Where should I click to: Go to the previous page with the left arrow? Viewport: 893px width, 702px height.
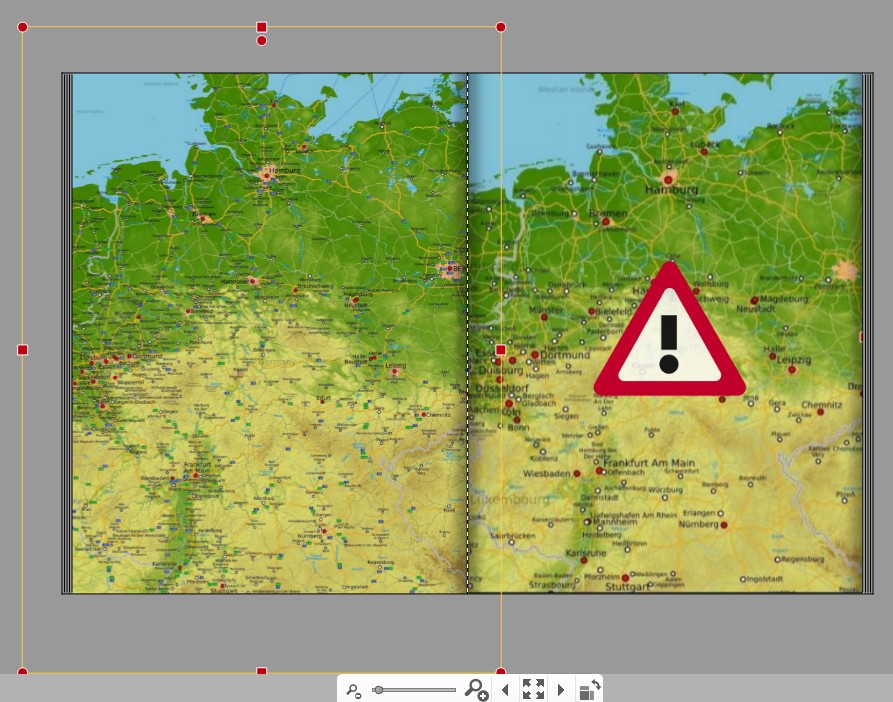point(505,690)
